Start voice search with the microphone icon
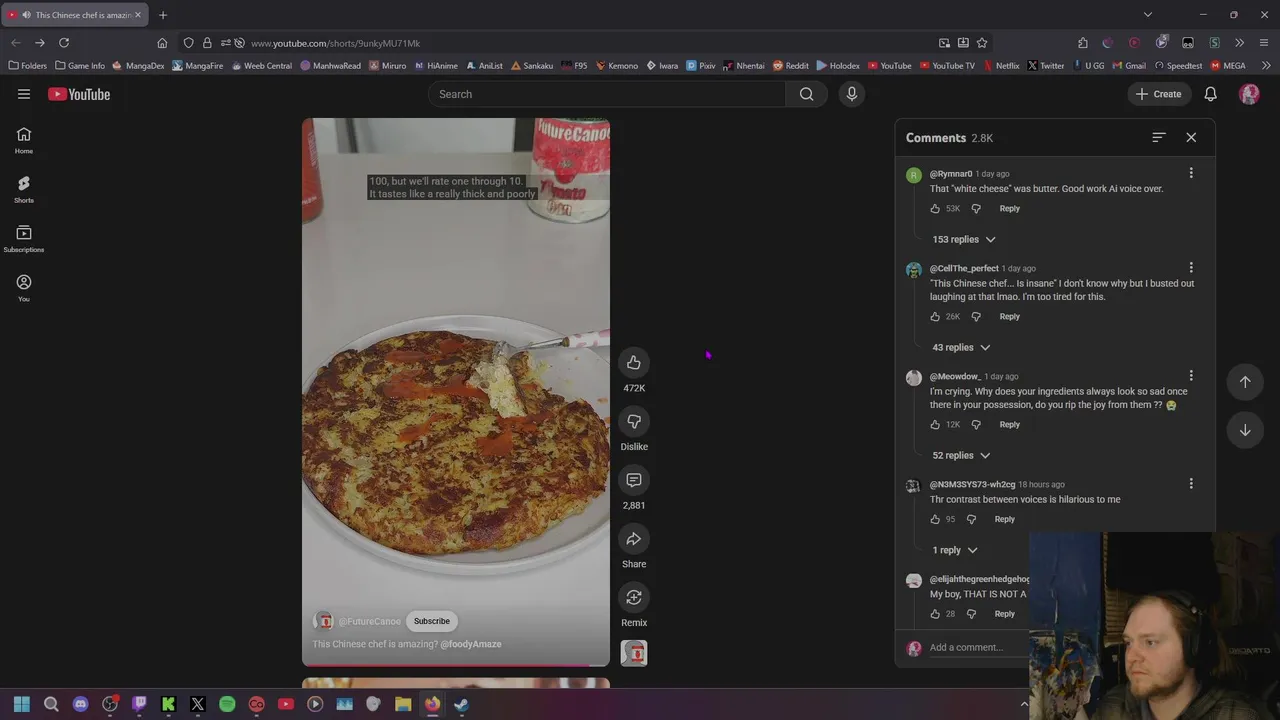 click(852, 94)
